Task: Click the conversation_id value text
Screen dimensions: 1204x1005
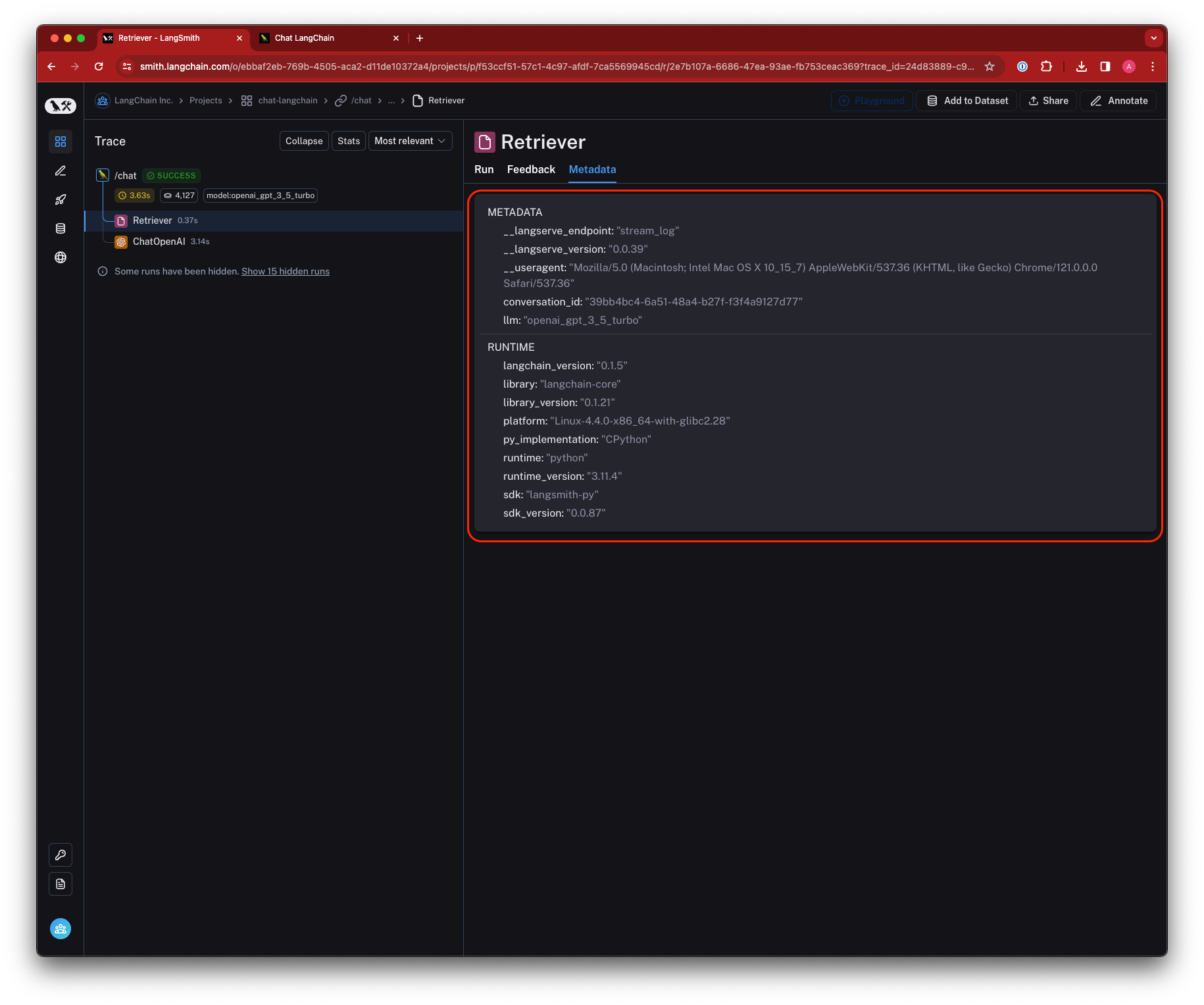Action: 694,302
